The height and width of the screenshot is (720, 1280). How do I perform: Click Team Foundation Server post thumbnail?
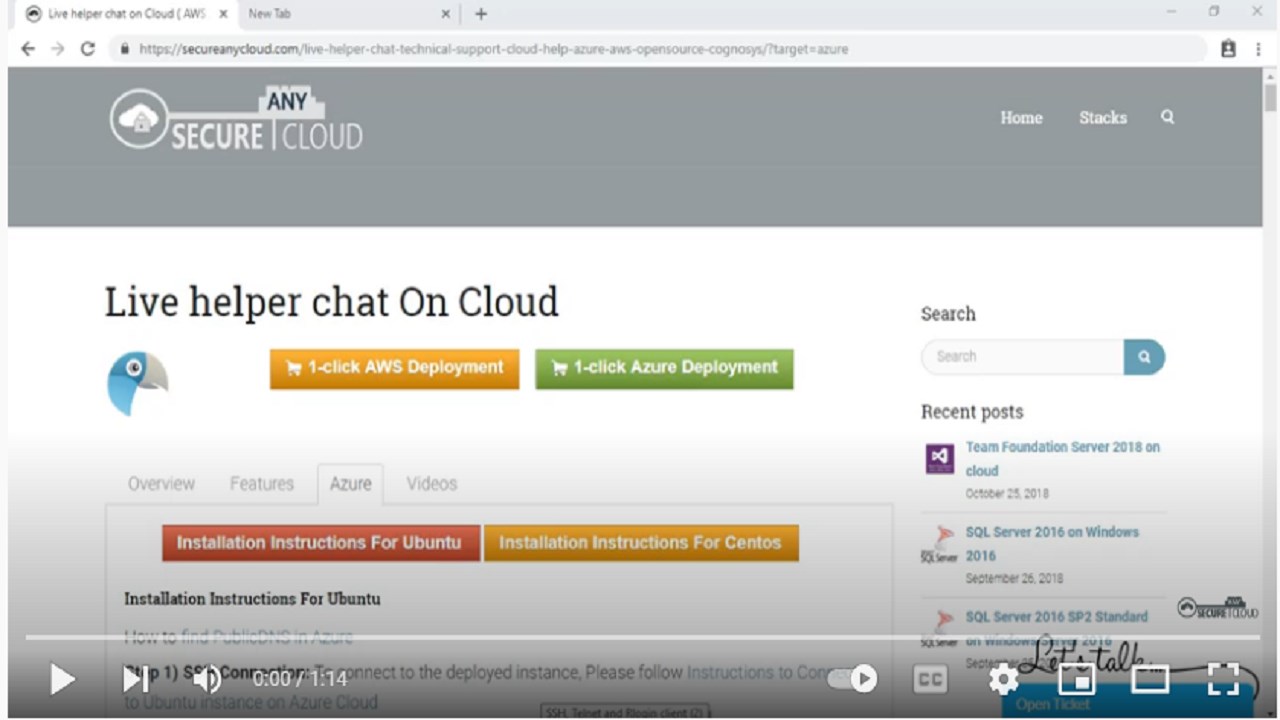940,459
